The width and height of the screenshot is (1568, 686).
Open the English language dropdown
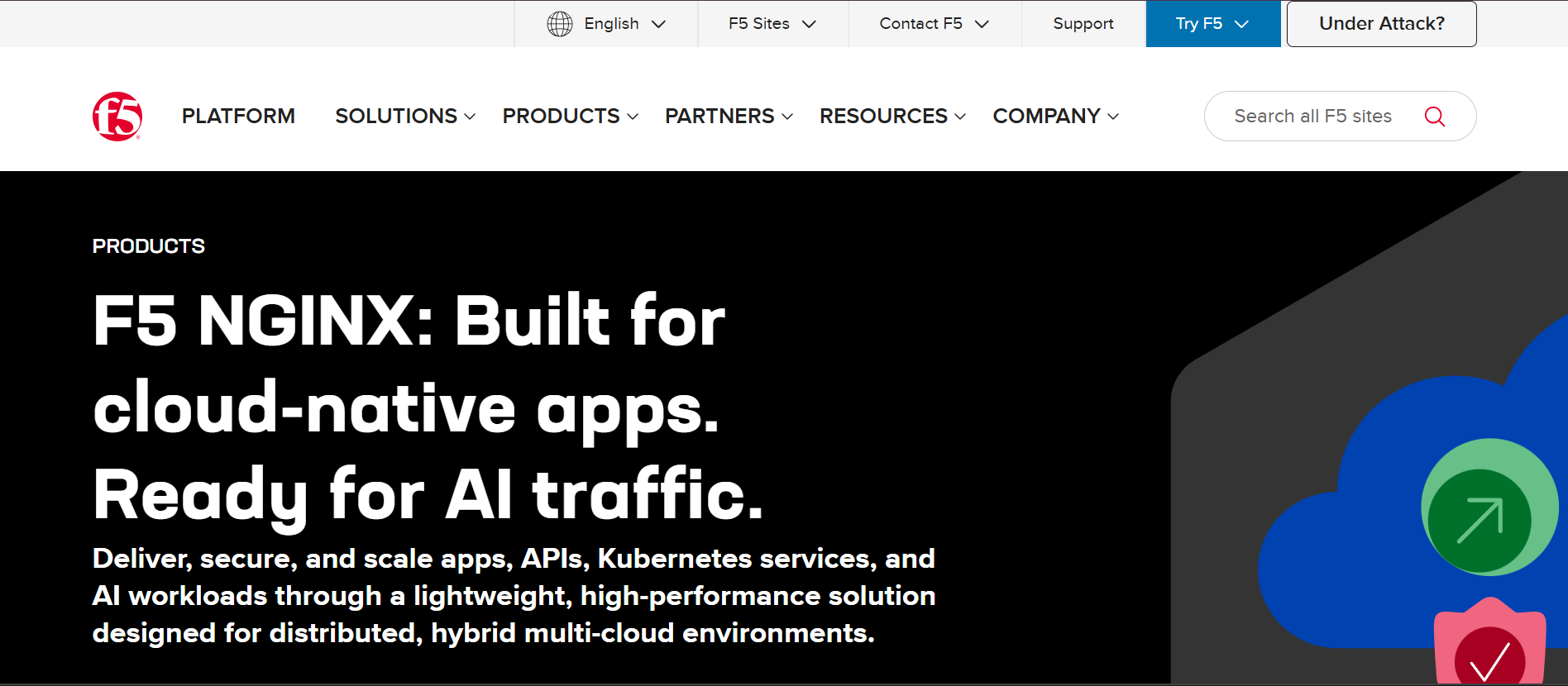pyautogui.click(x=606, y=24)
